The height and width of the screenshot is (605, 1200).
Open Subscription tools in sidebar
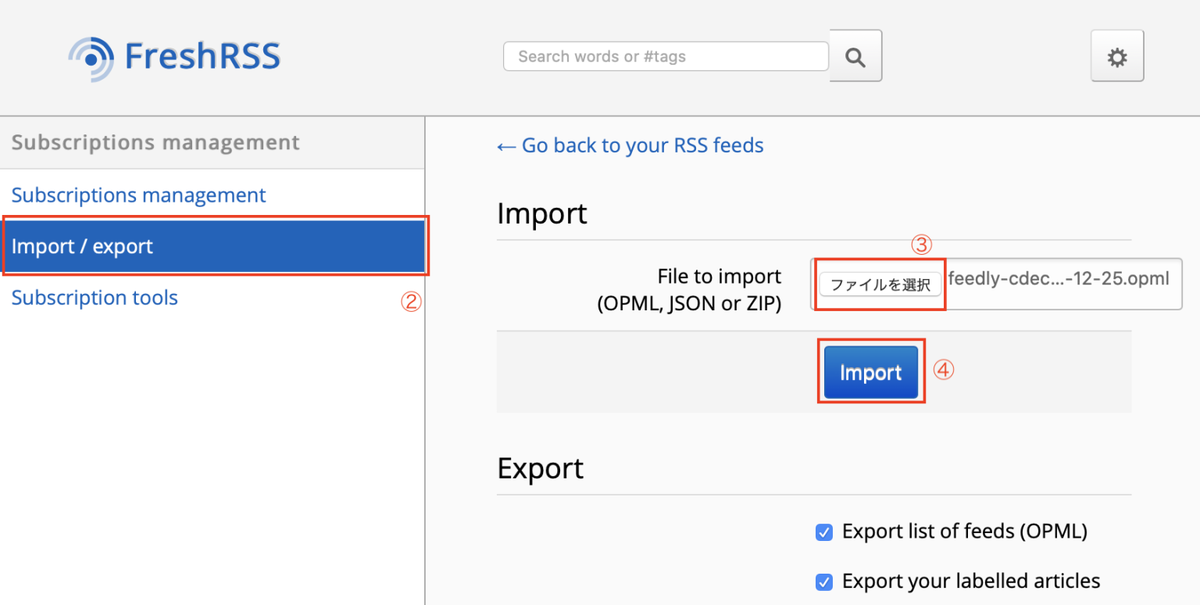[x=94, y=298]
